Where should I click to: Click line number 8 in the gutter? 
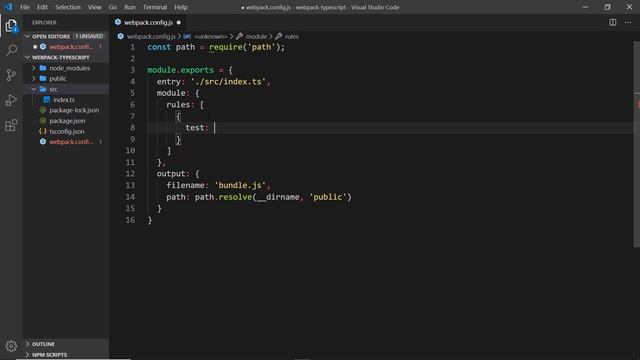(x=132, y=128)
